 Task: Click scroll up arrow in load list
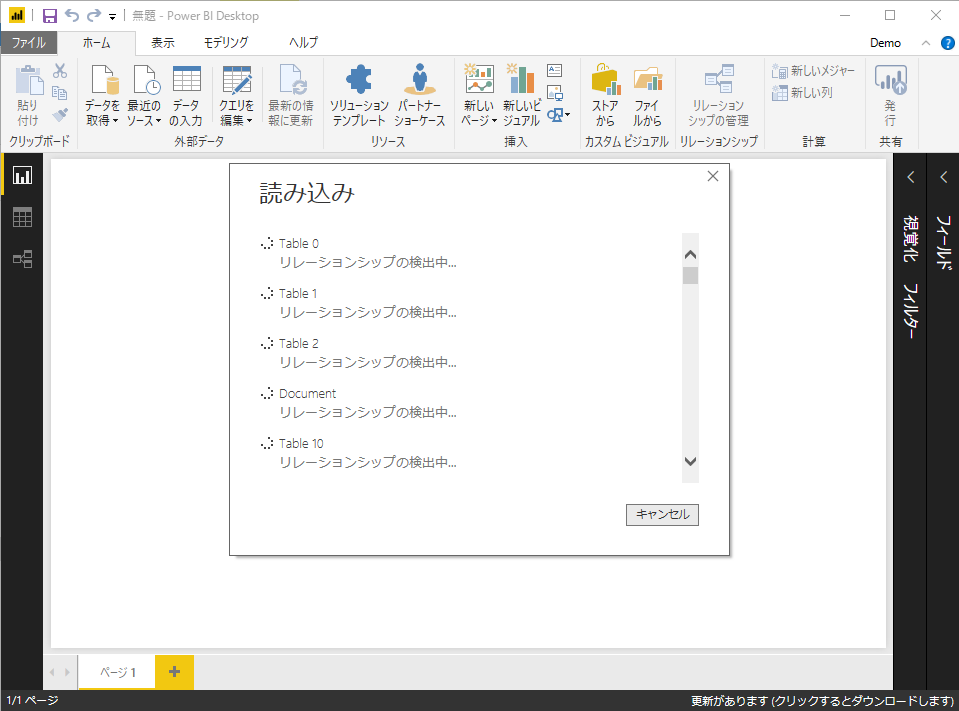point(690,254)
